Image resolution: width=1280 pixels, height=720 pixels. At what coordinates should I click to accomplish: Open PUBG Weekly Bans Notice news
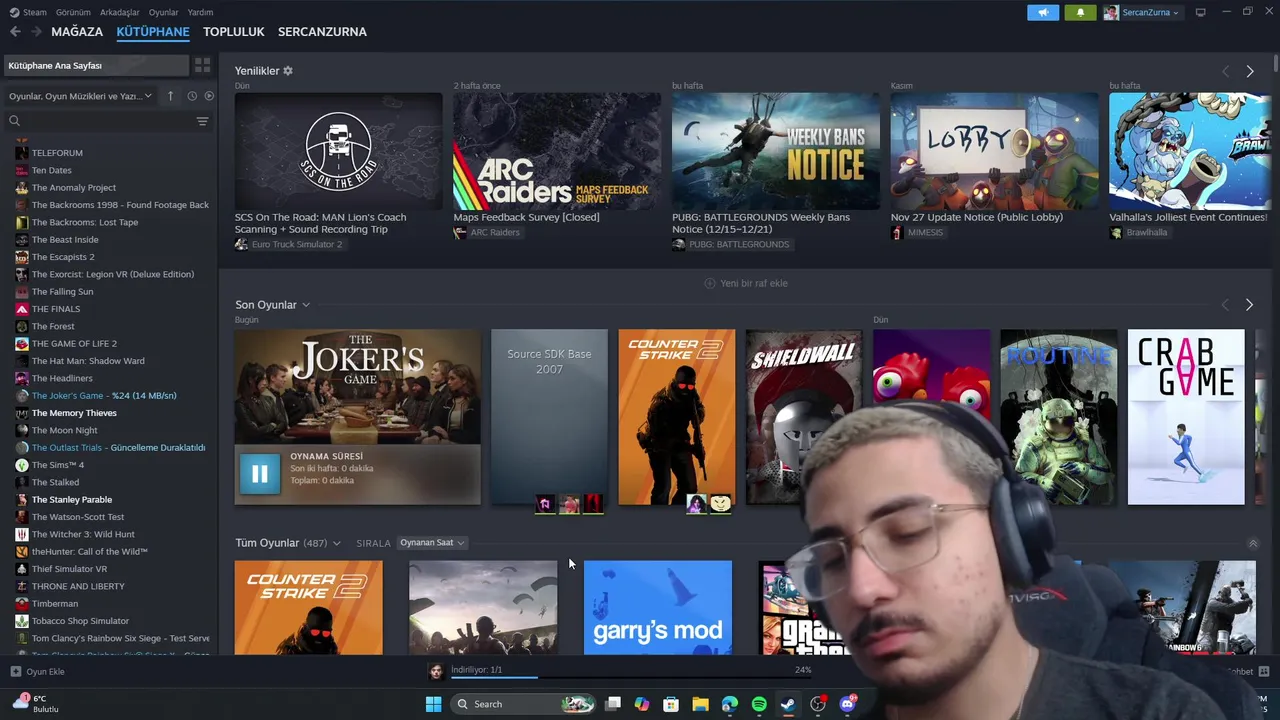776,151
